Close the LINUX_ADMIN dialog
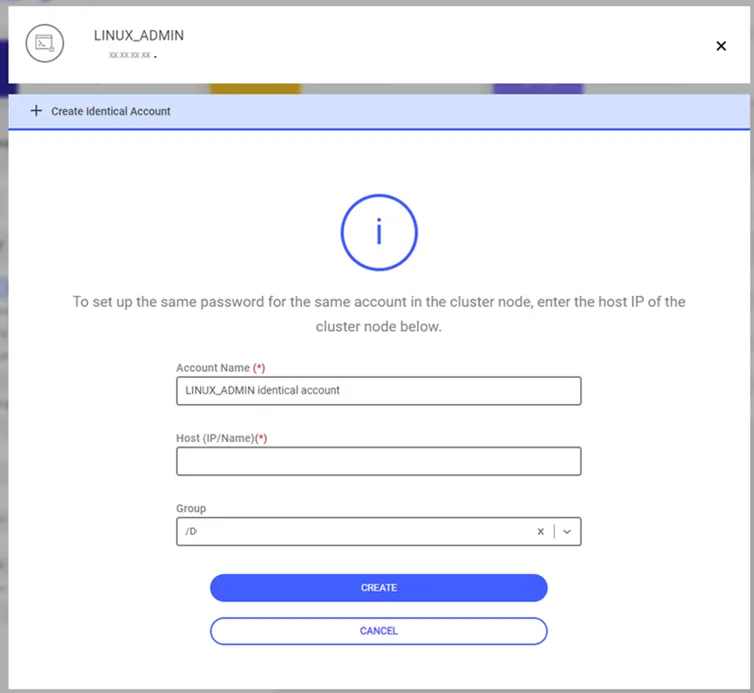The height and width of the screenshot is (693, 754). (721, 46)
